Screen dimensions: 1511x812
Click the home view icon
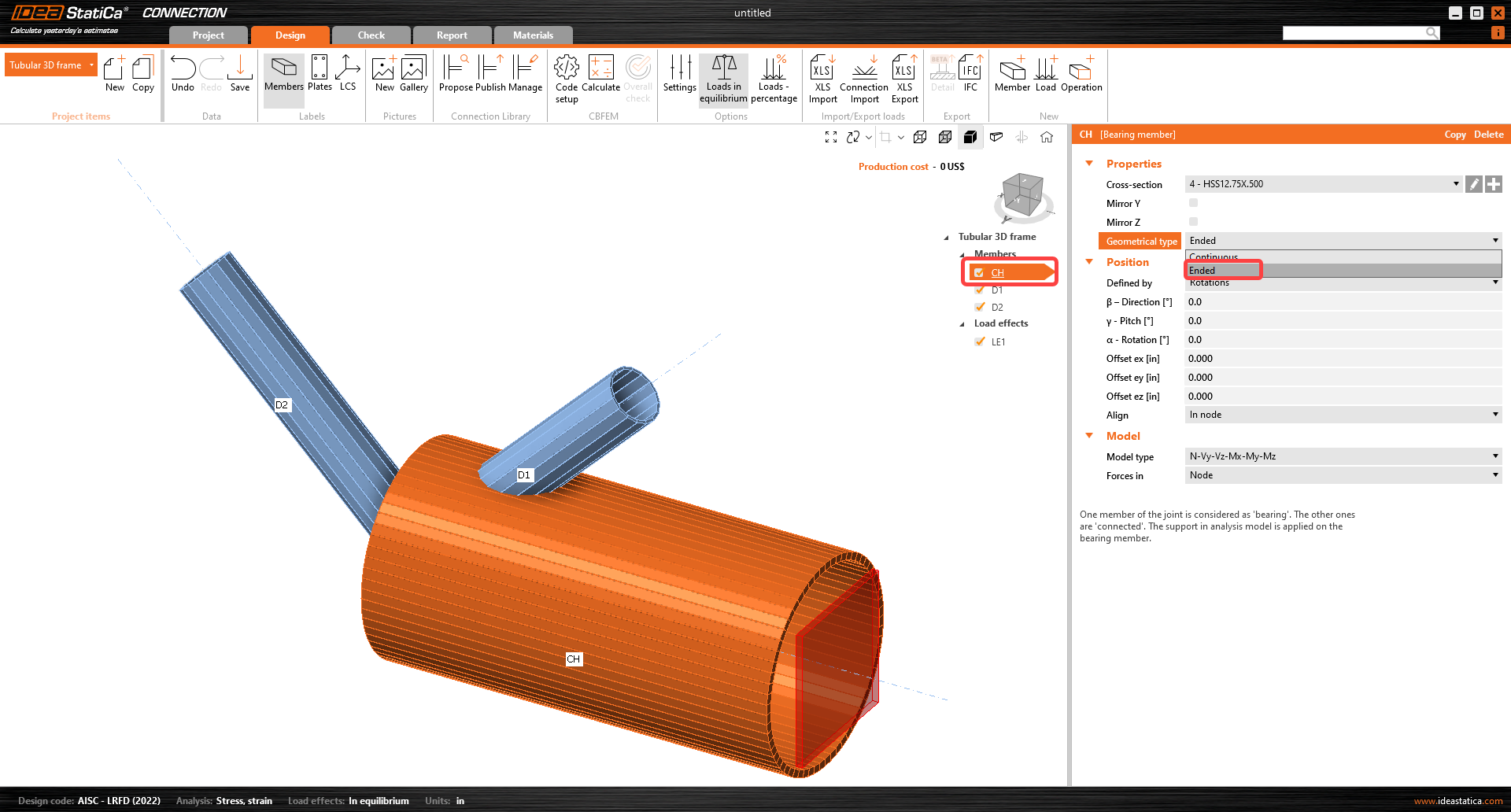[1047, 137]
